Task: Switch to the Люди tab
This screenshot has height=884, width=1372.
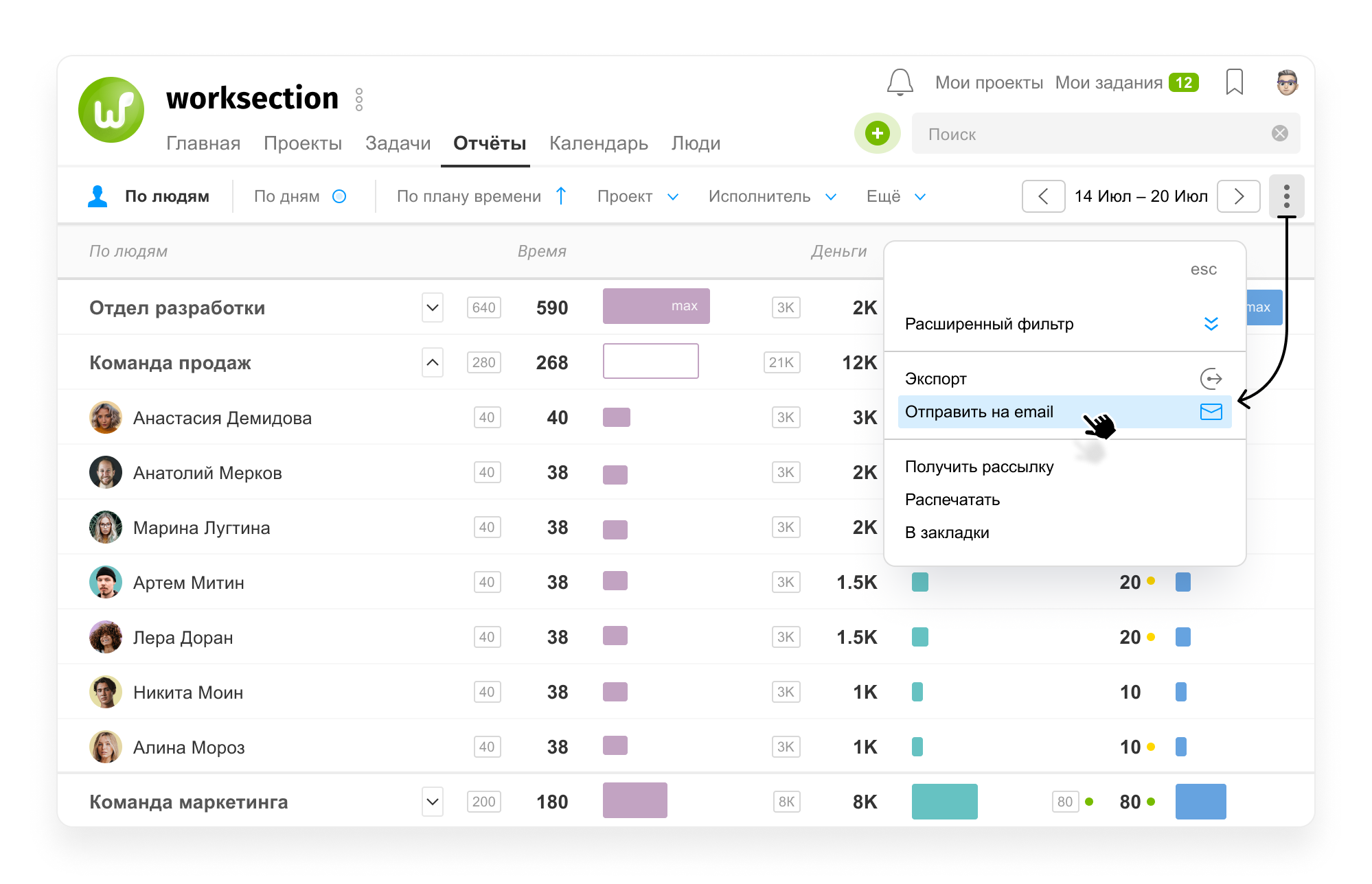Action: 696,143
